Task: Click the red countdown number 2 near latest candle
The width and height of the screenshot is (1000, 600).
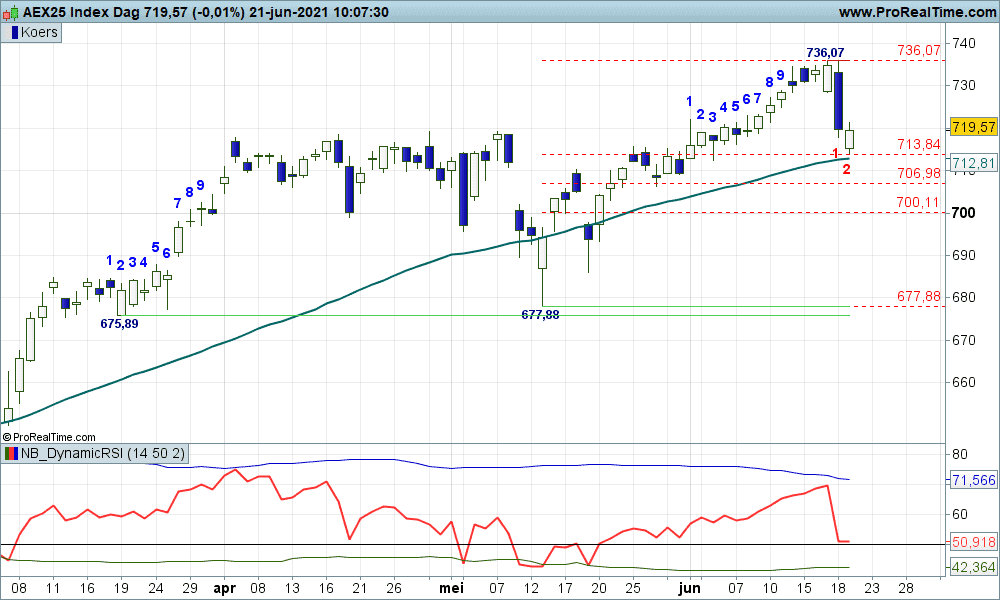Action: pyautogui.click(x=846, y=170)
